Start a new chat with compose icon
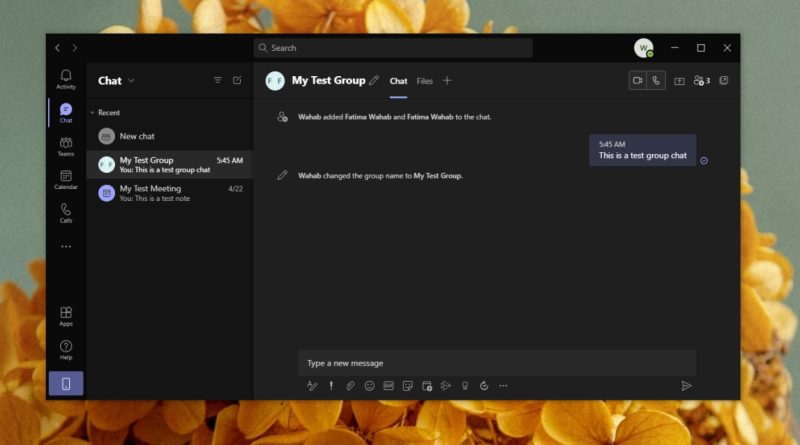The height and width of the screenshot is (445, 800). click(x=237, y=80)
